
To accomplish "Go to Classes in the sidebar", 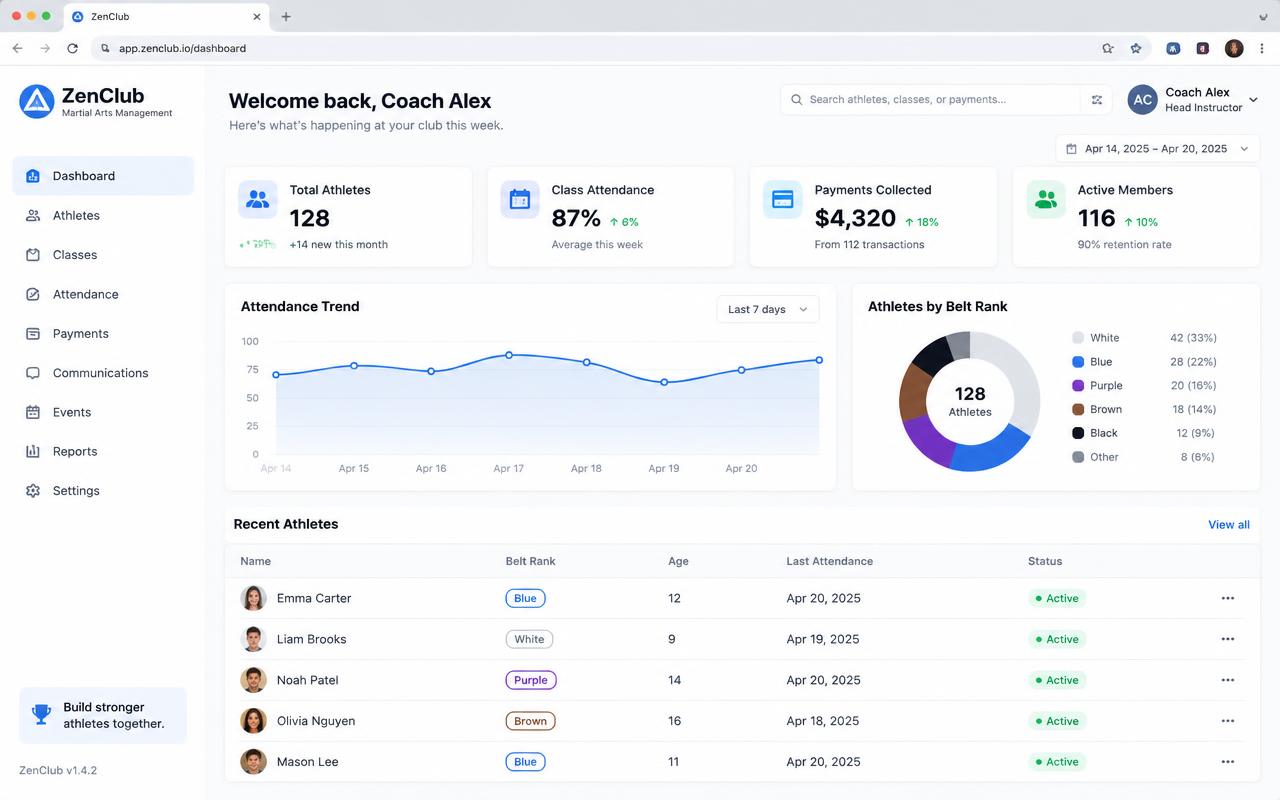I will 103,255.
